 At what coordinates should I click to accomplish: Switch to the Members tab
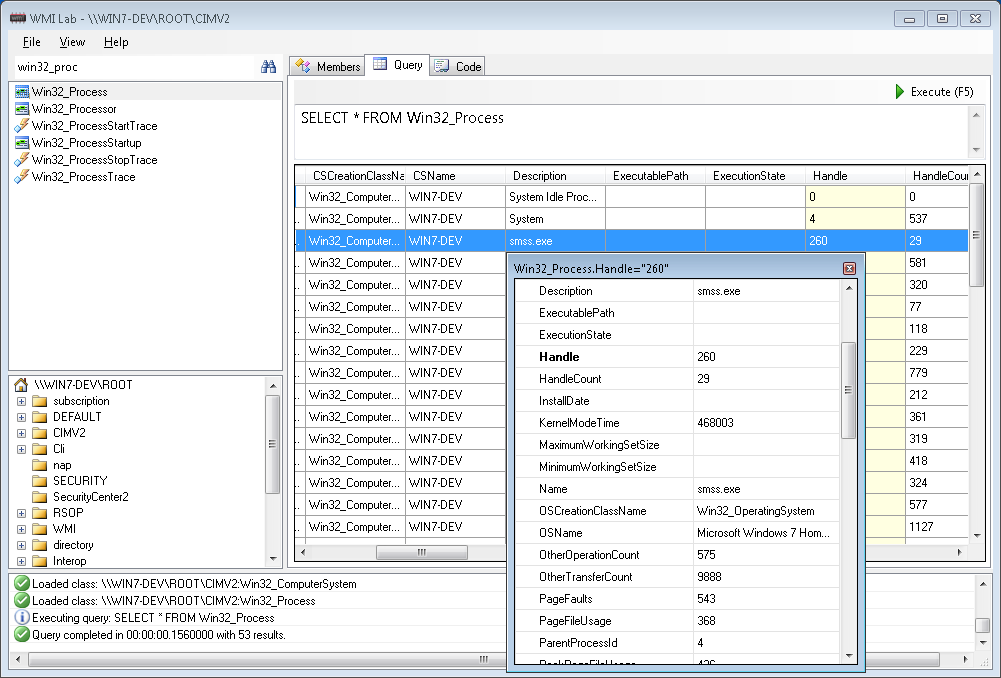tap(327, 66)
